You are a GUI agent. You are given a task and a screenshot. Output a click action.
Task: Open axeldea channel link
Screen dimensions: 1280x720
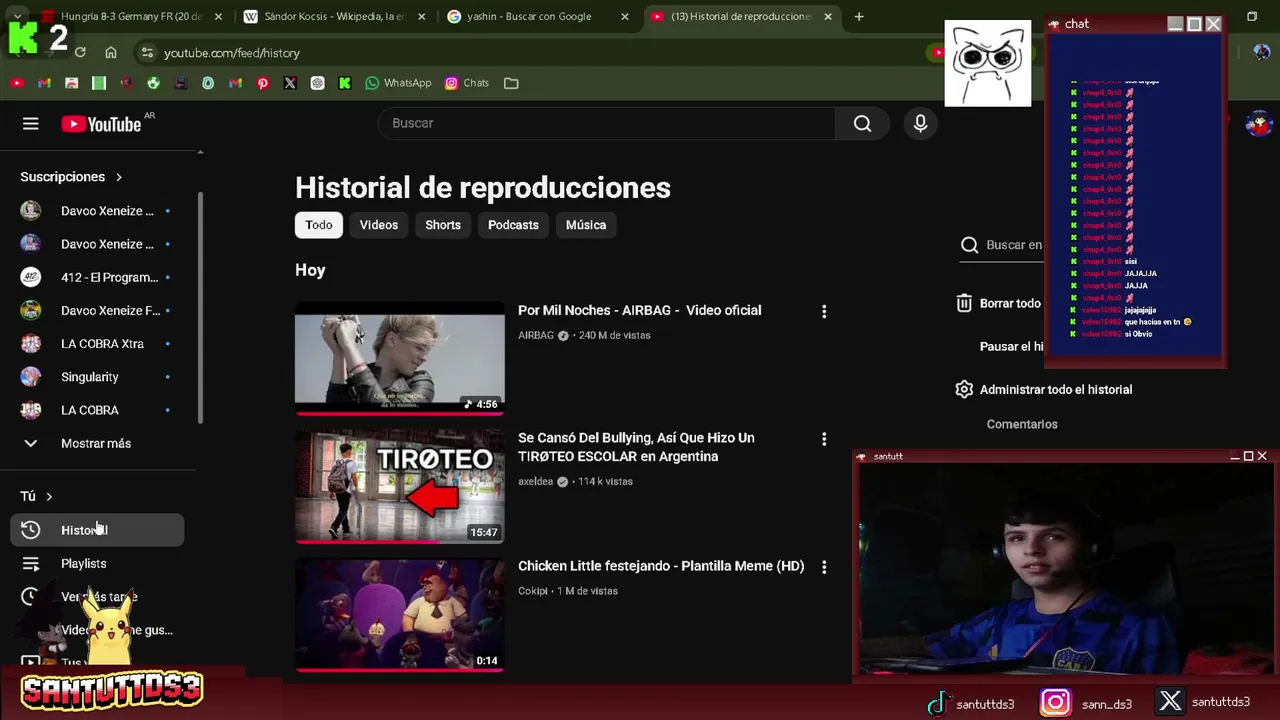pyautogui.click(x=535, y=481)
